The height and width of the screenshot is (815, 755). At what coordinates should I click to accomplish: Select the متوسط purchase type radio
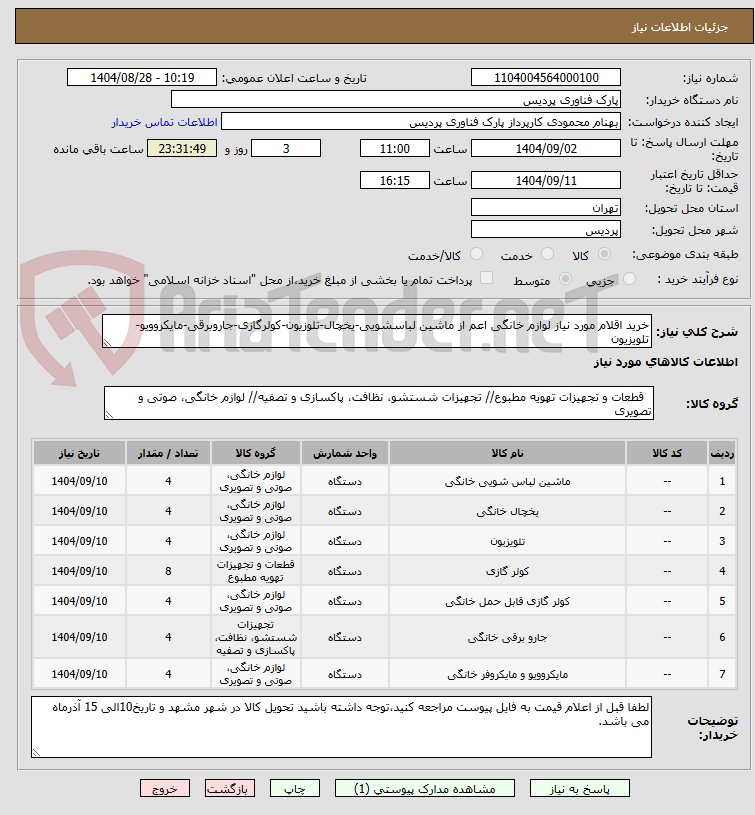click(565, 279)
